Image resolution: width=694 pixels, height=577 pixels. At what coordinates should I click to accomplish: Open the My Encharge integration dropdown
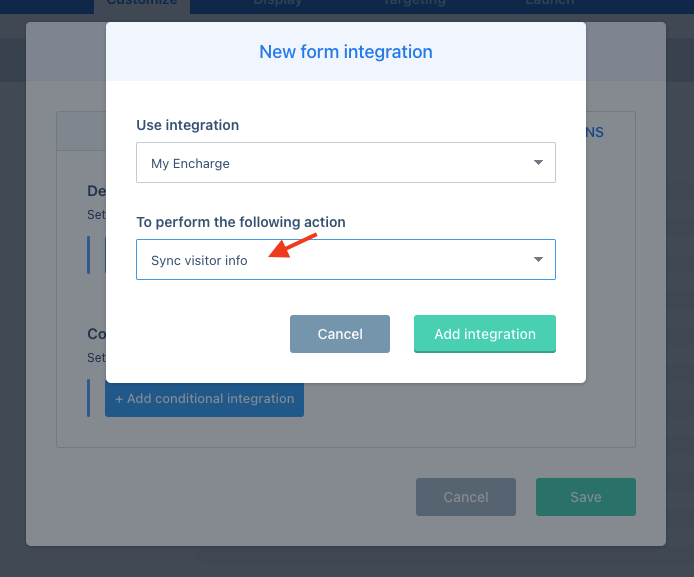point(346,162)
